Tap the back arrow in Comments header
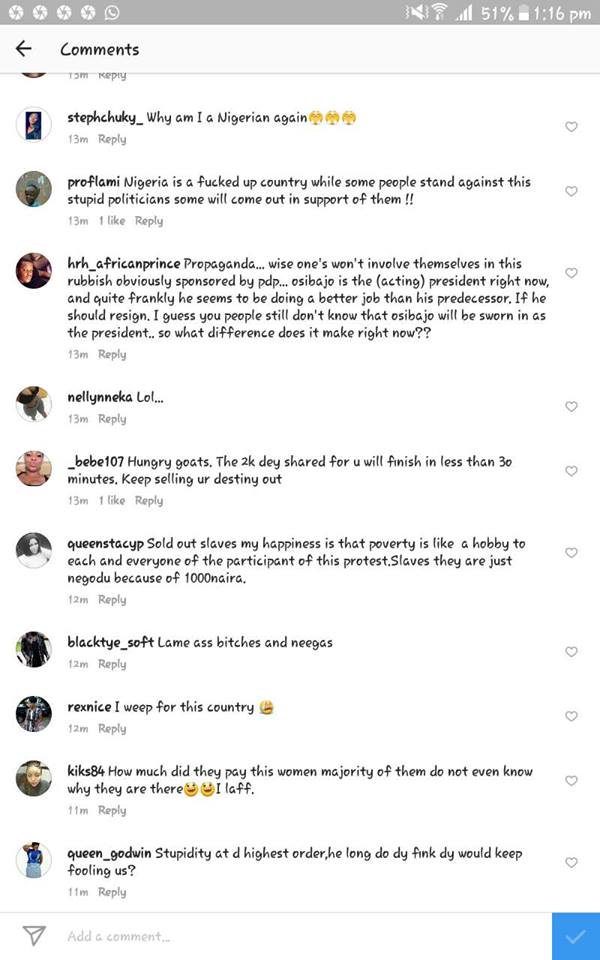Screen dimensions: 600x960 click(24, 49)
